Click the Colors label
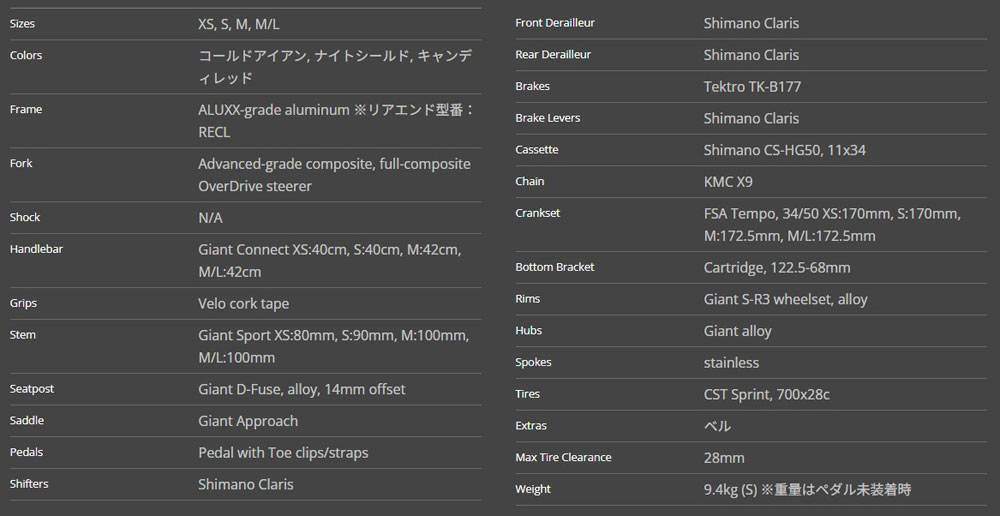The image size is (1000, 516). [26, 55]
